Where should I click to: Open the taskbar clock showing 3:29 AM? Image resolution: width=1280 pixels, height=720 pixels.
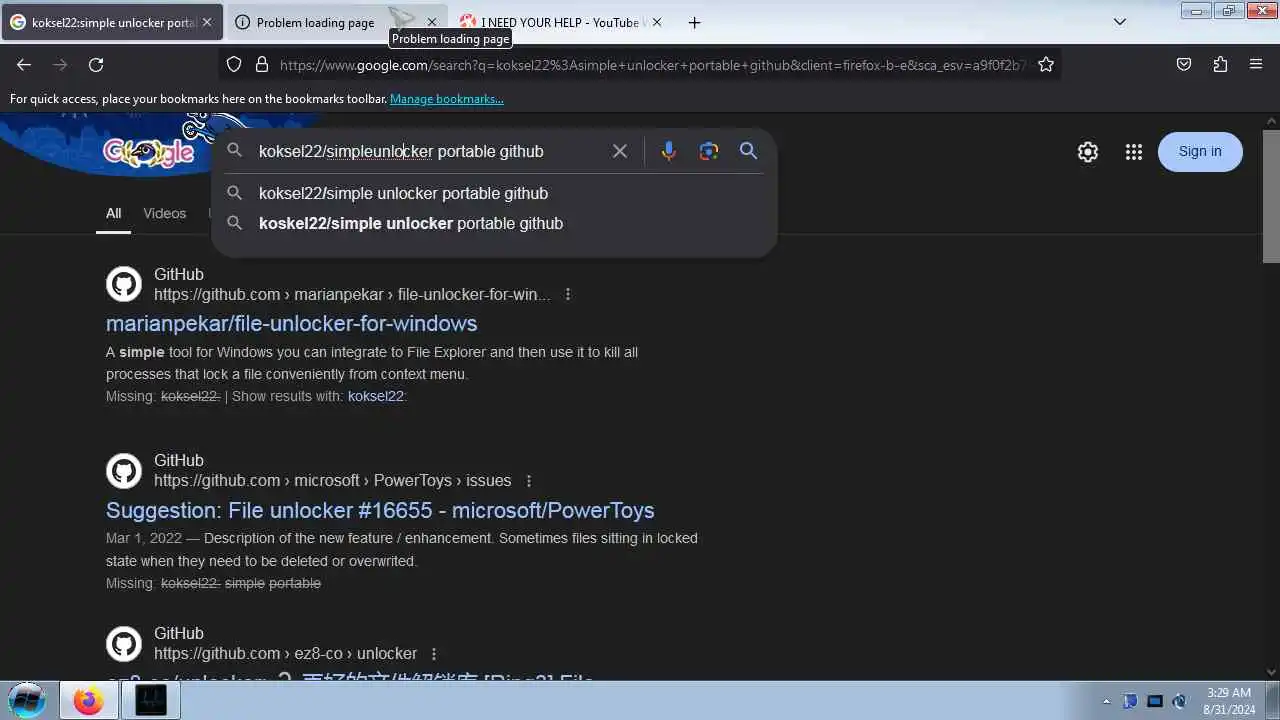pos(1228,701)
